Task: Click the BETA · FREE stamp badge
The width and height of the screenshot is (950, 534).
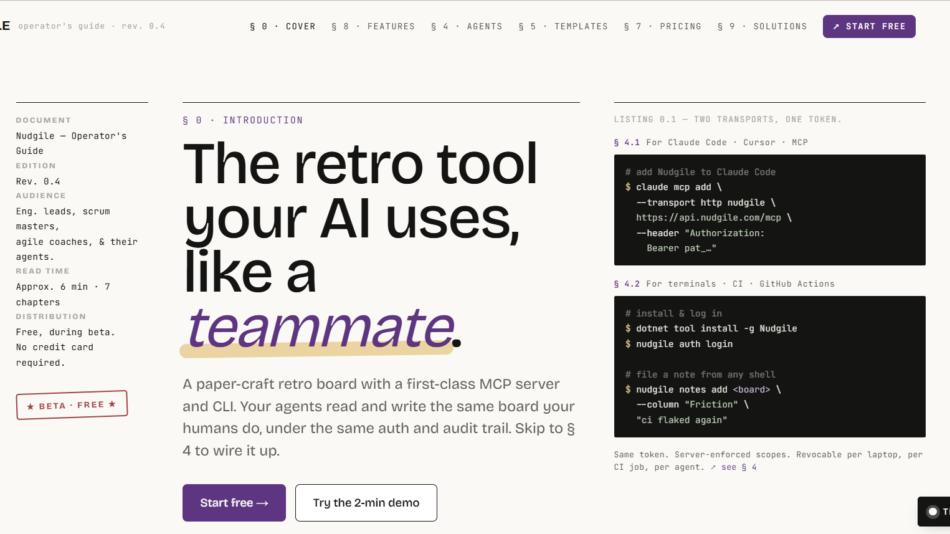Action: point(71,405)
